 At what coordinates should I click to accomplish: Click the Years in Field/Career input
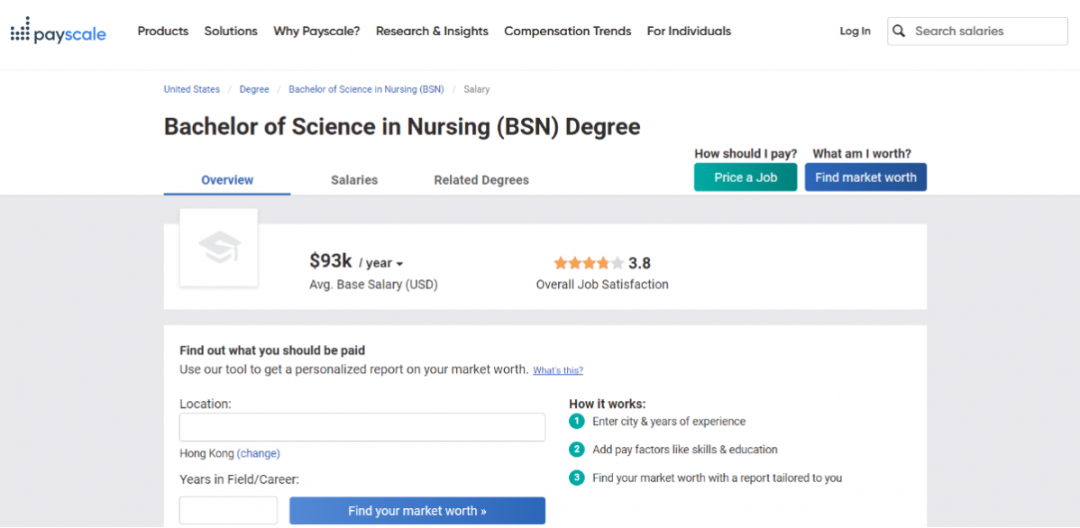(x=229, y=510)
